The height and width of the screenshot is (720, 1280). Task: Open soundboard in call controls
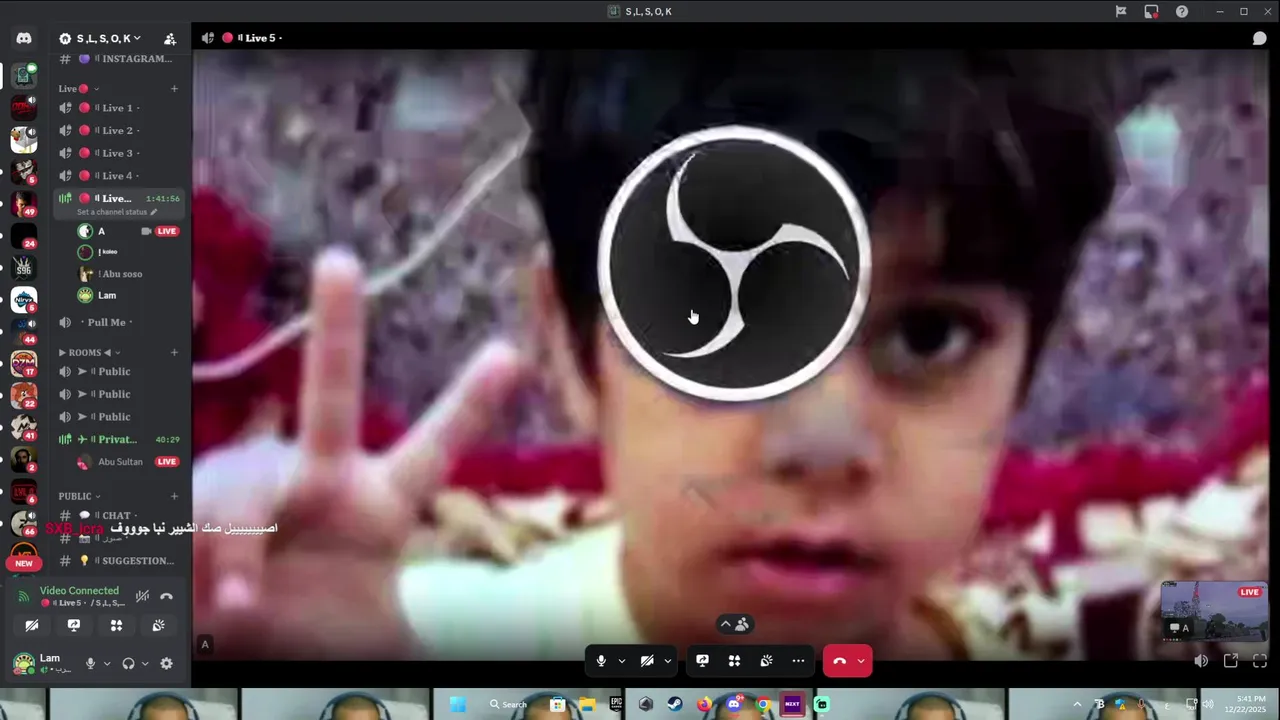tap(766, 661)
